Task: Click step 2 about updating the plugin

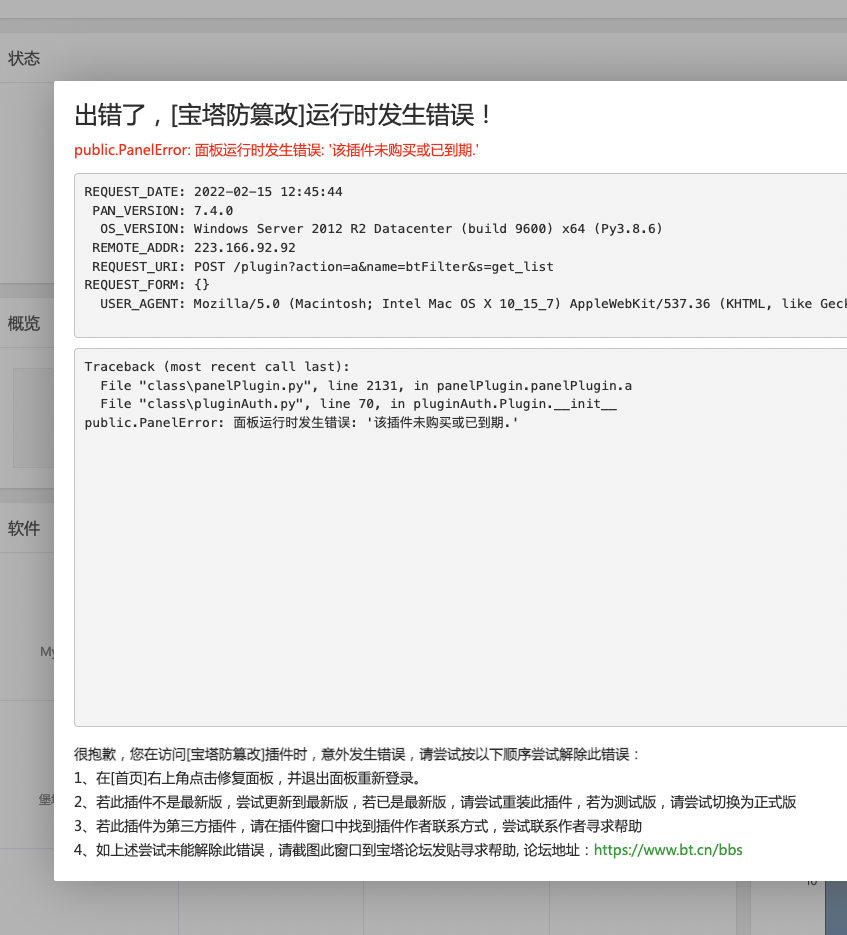Action: pyautogui.click(x=435, y=802)
